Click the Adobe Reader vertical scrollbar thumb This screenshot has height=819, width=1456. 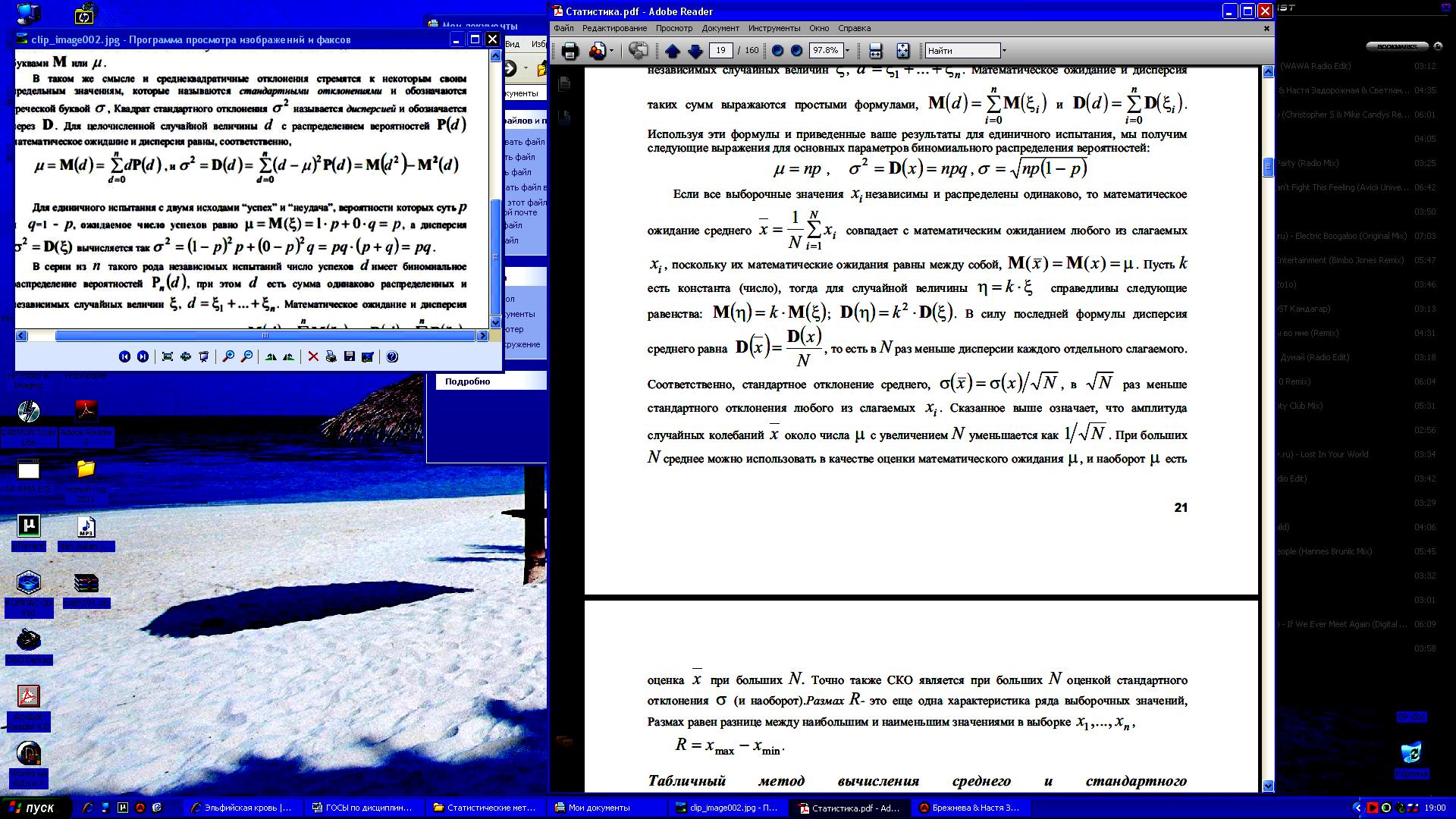click(1268, 167)
